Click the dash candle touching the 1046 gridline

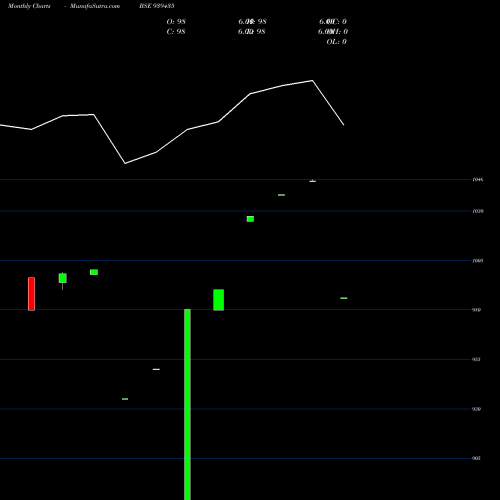tap(313, 181)
